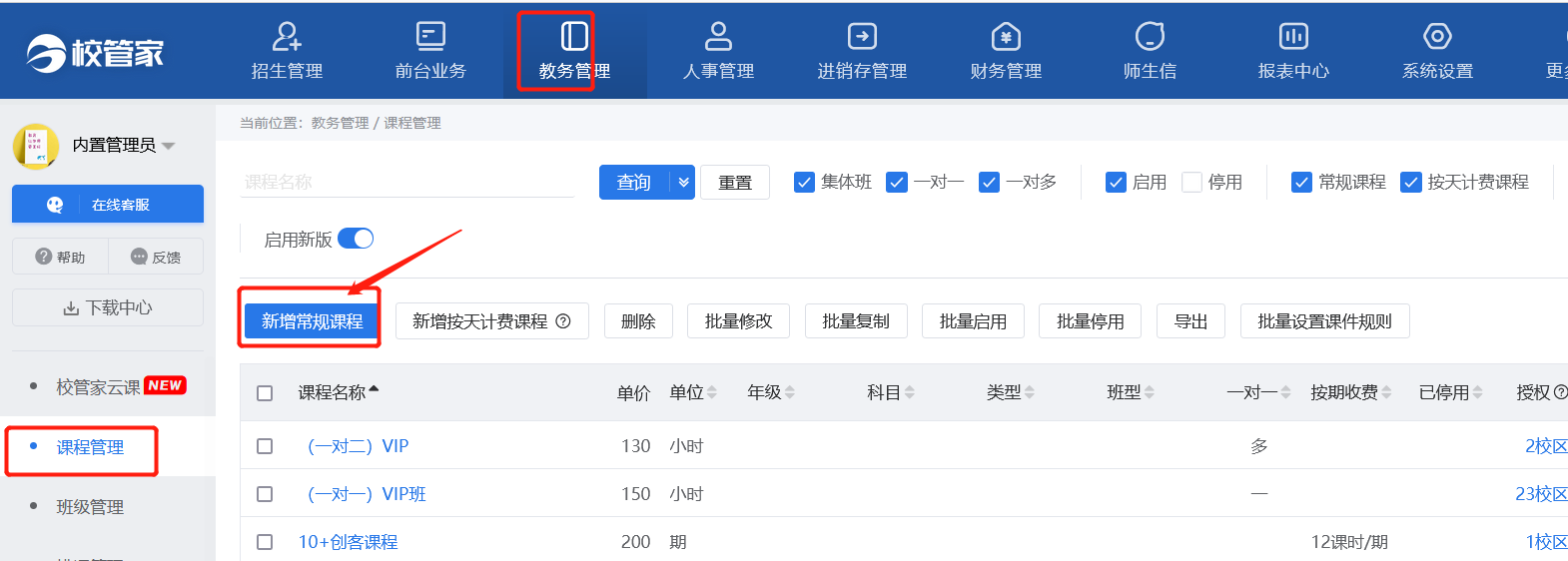This screenshot has height=561, width=1568.
Task: Click 教务管理 in the breadcrumb
Action: point(340,123)
